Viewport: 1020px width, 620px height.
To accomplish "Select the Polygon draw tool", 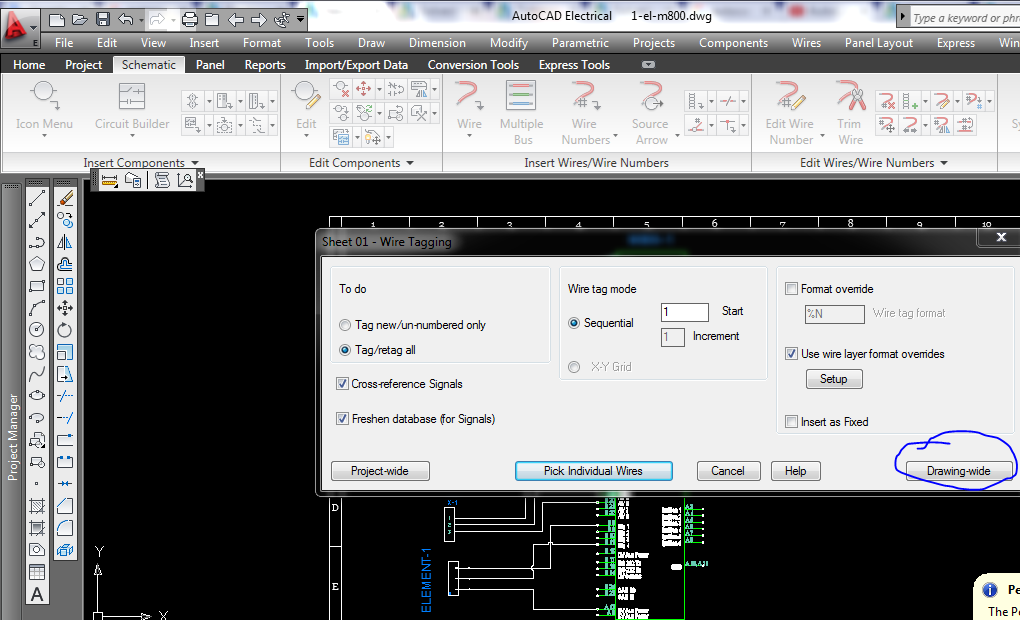I will (x=37, y=263).
